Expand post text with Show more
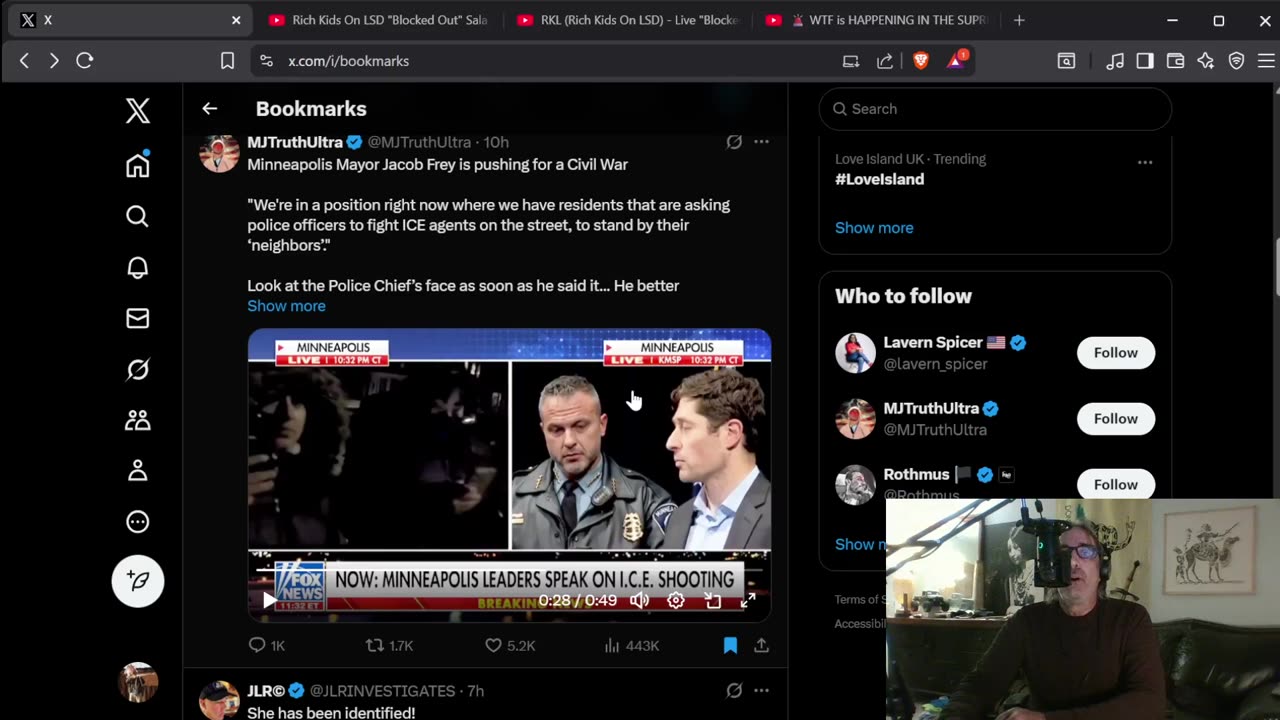 point(286,306)
